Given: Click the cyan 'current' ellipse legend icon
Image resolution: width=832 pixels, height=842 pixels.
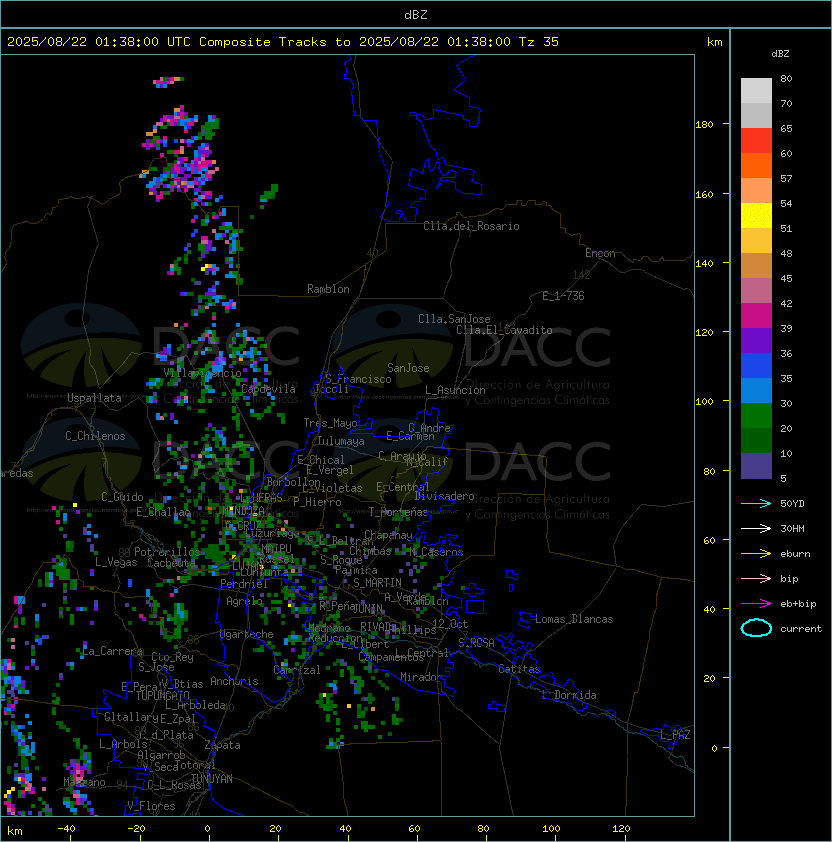Looking at the screenshot, I should (756, 628).
